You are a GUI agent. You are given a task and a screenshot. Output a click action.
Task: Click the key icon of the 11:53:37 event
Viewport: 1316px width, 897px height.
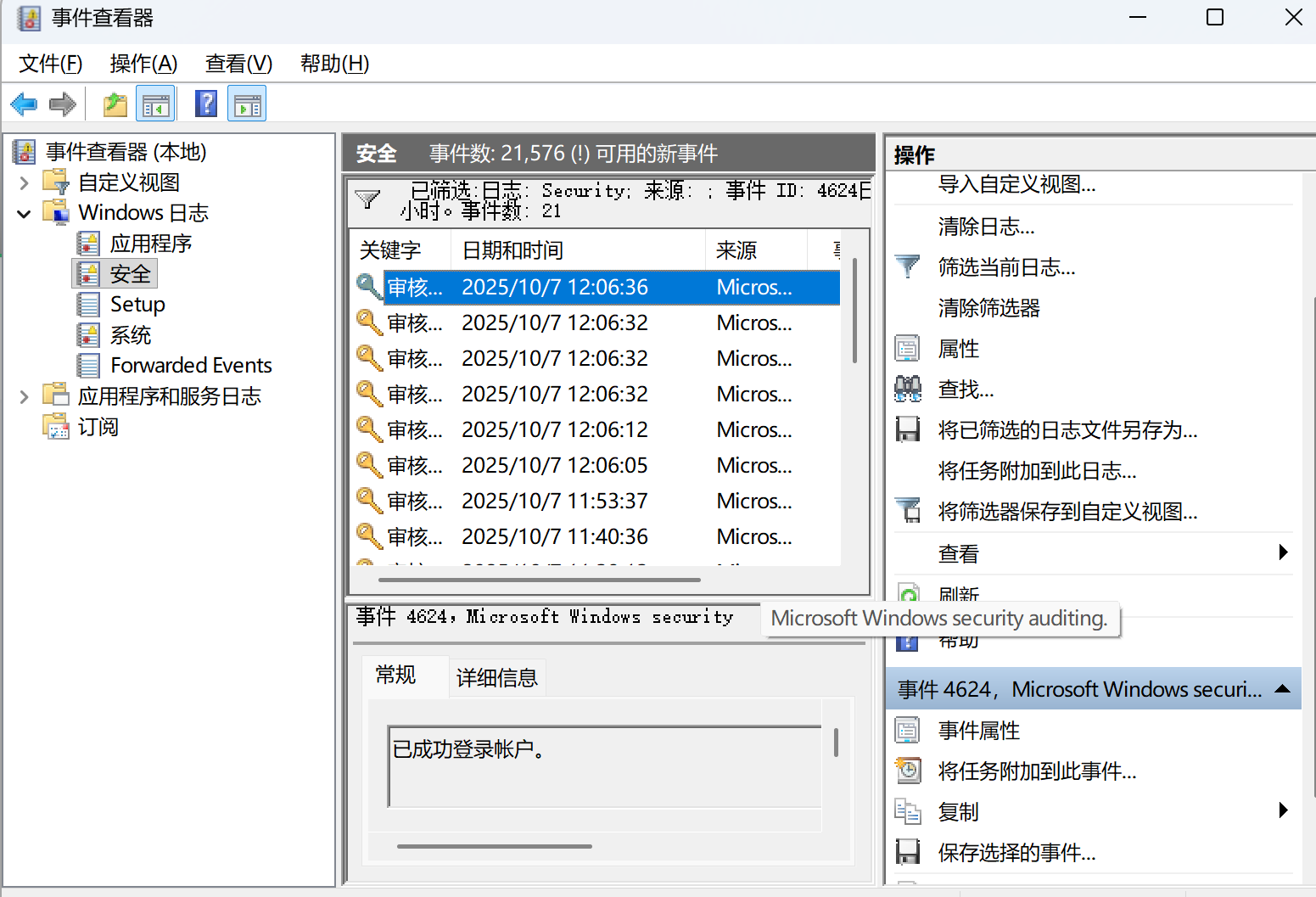coord(369,500)
